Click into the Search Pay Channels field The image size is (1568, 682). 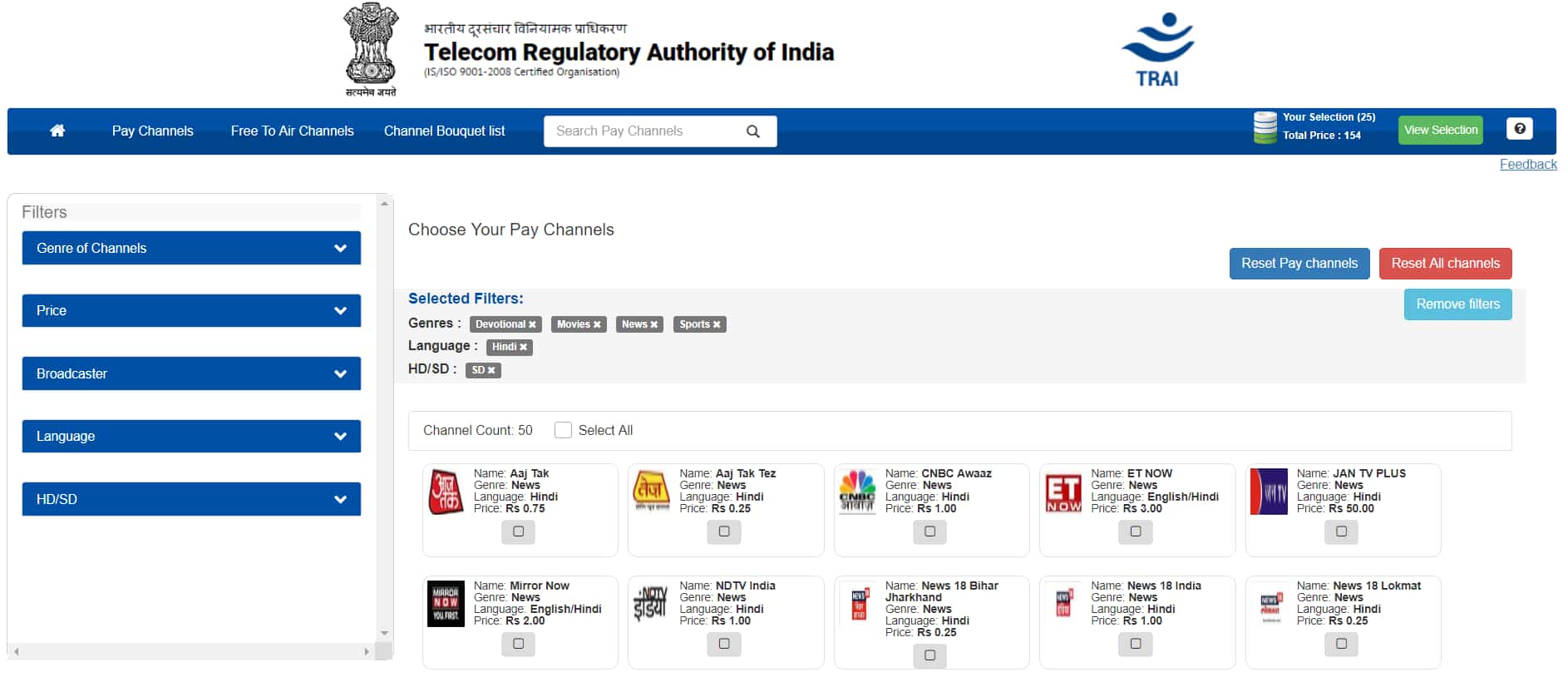(x=644, y=131)
